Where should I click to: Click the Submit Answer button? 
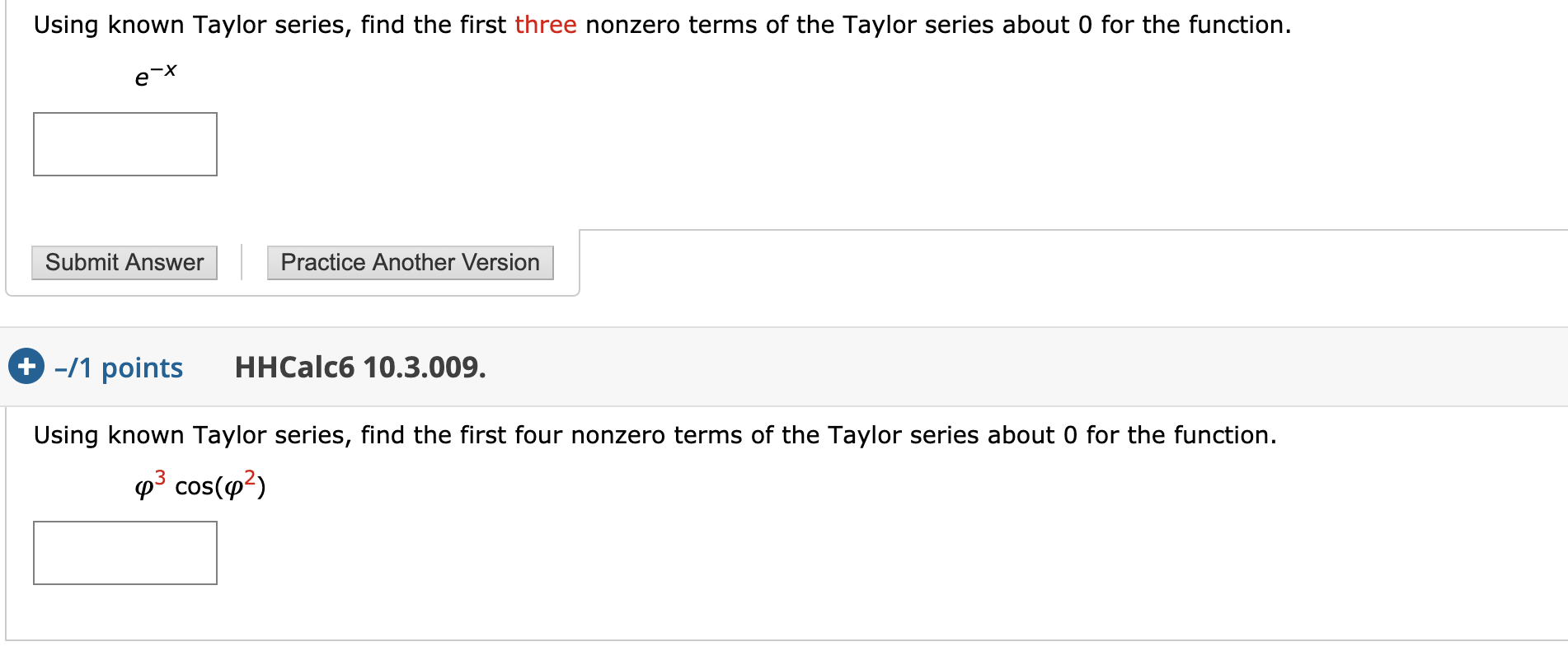coord(124,262)
